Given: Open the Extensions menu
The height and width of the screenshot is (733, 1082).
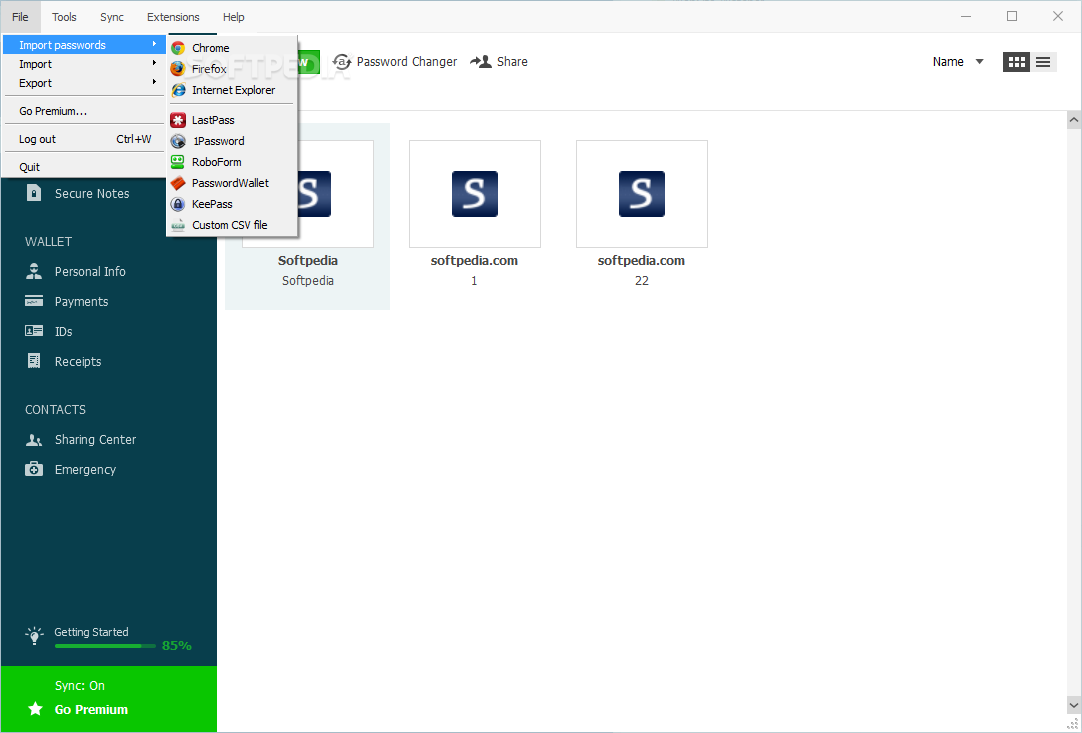Looking at the screenshot, I should [173, 17].
